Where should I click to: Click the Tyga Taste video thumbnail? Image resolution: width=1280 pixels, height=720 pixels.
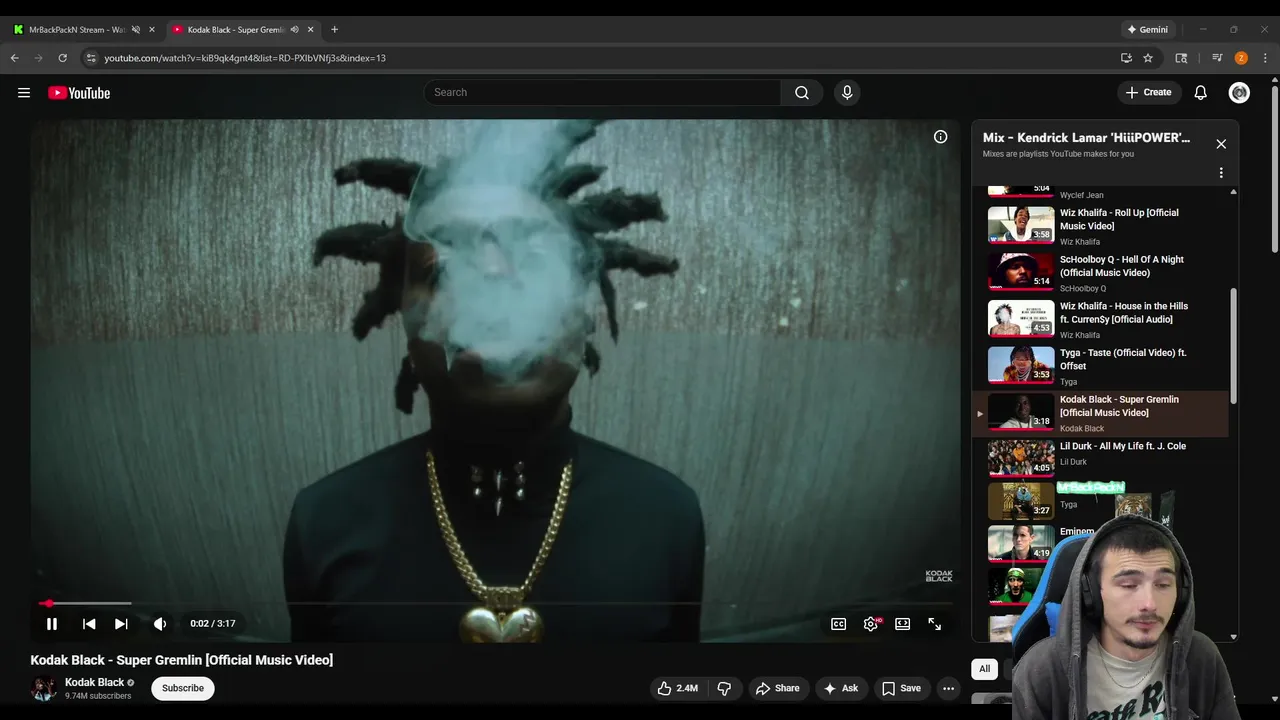pyautogui.click(x=1021, y=365)
